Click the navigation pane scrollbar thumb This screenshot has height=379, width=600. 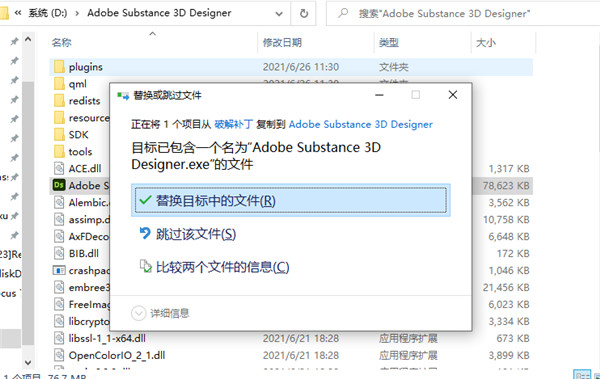[28, 212]
